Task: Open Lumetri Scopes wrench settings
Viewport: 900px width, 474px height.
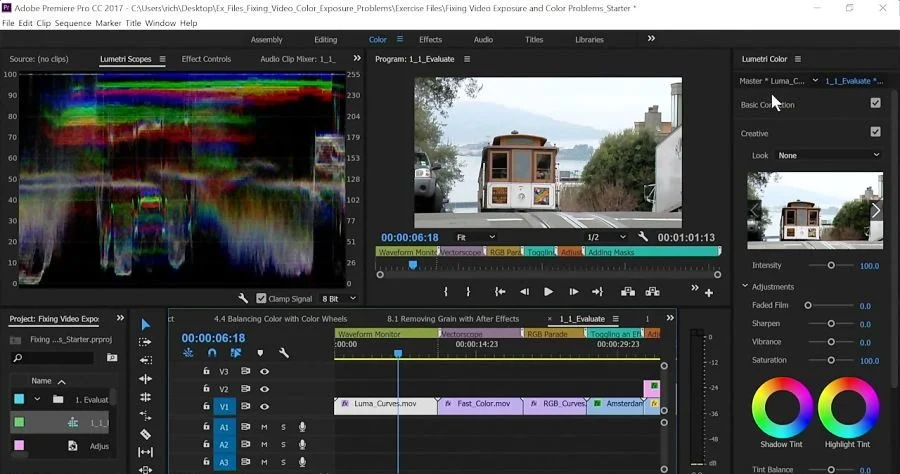Action: point(243,298)
